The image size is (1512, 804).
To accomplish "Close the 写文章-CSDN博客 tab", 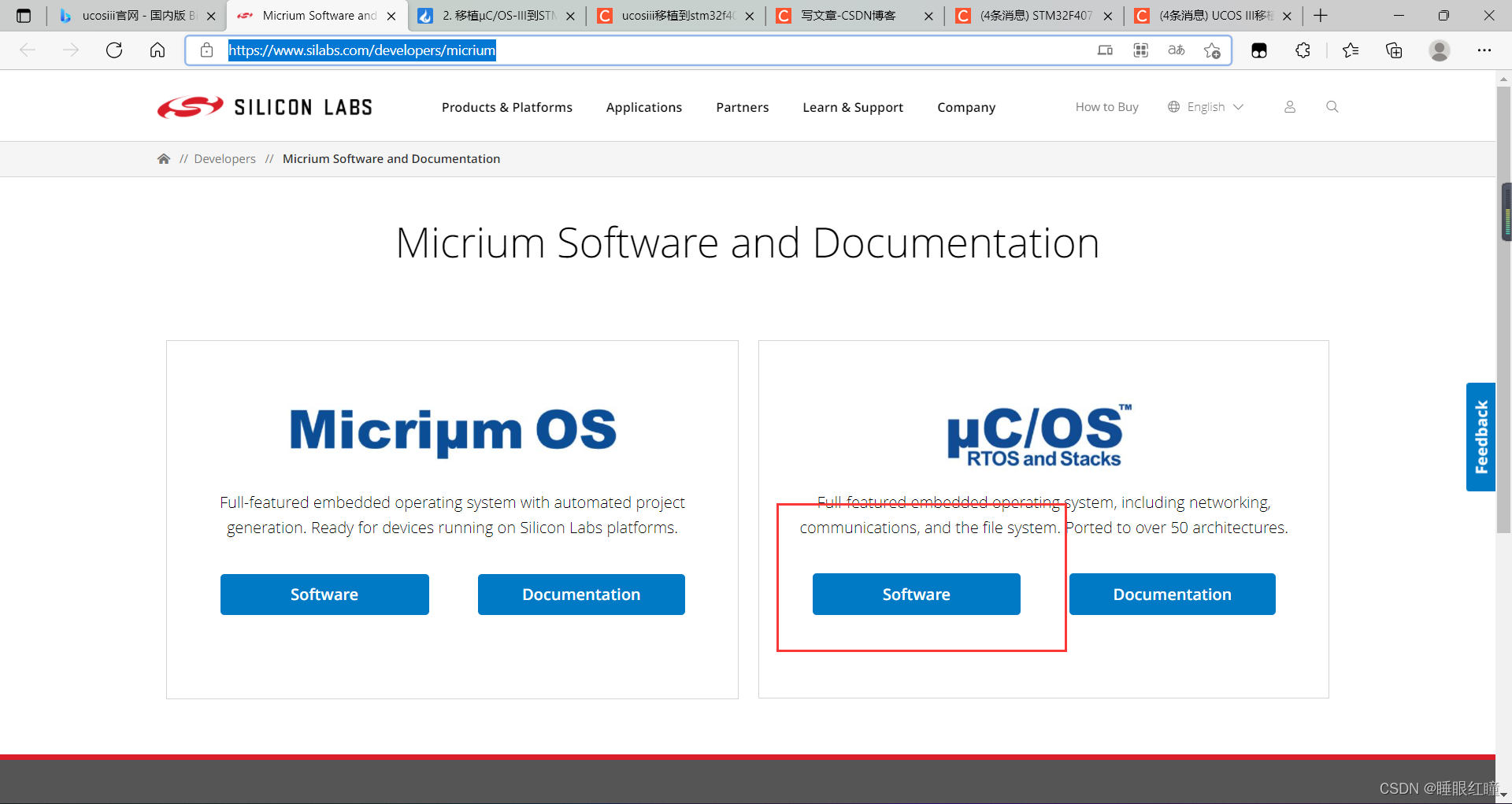I will tap(928, 16).
